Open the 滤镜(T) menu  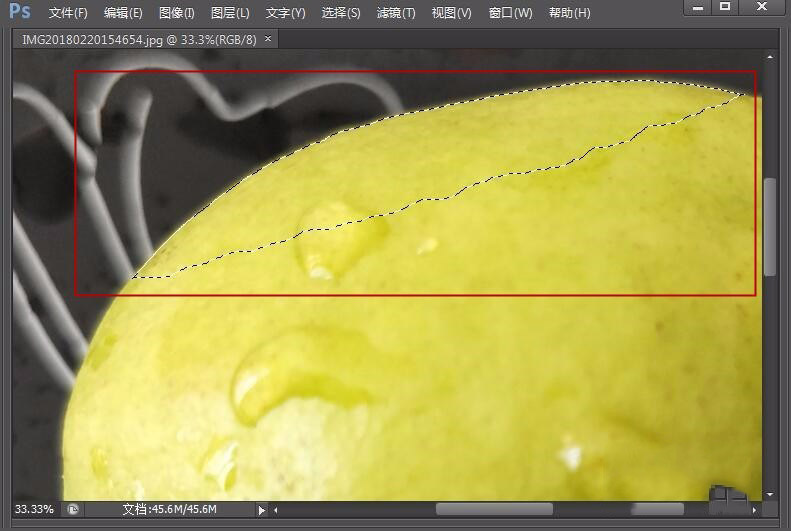click(x=396, y=13)
